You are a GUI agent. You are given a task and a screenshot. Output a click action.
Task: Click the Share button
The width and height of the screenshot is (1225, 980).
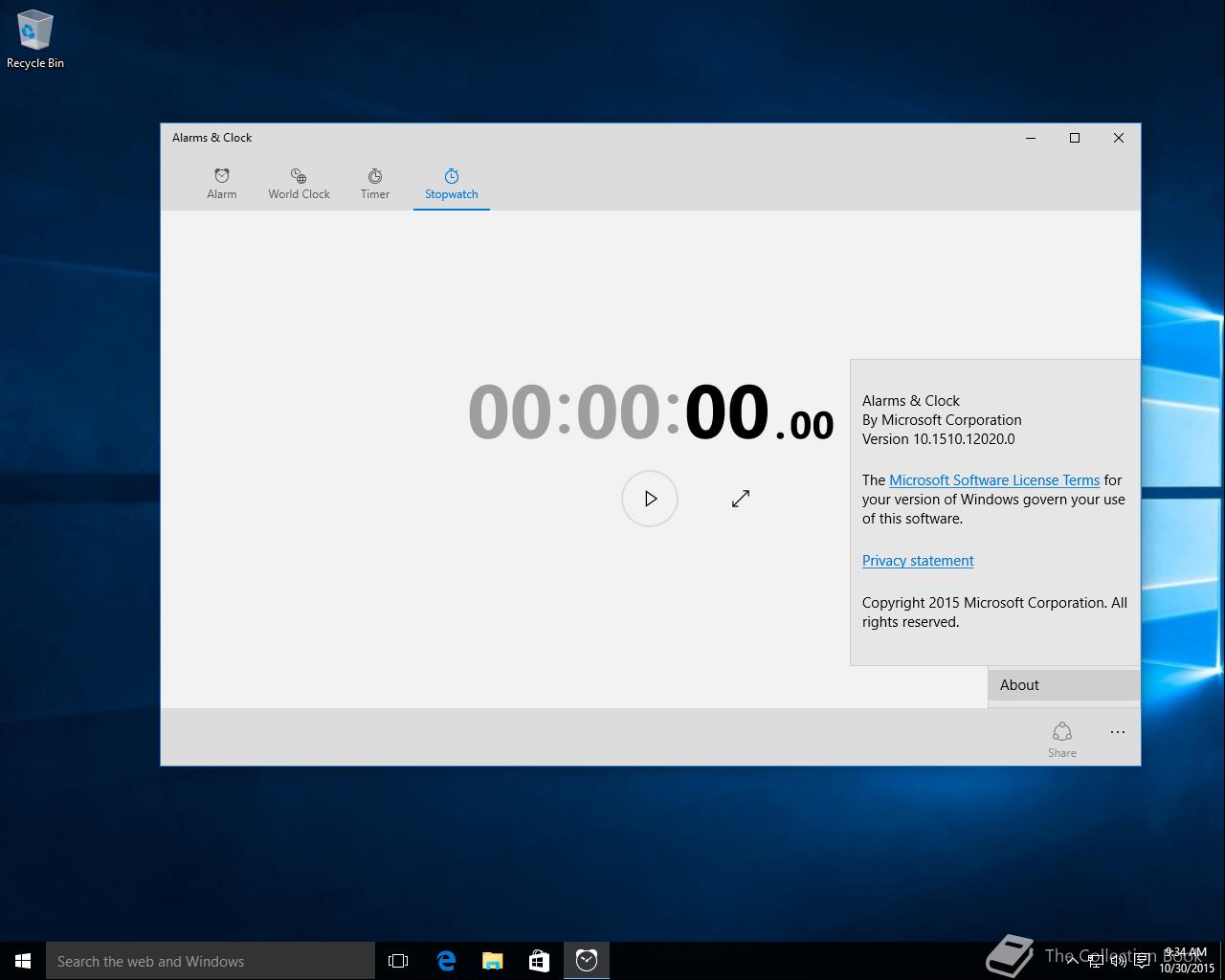click(x=1062, y=739)
